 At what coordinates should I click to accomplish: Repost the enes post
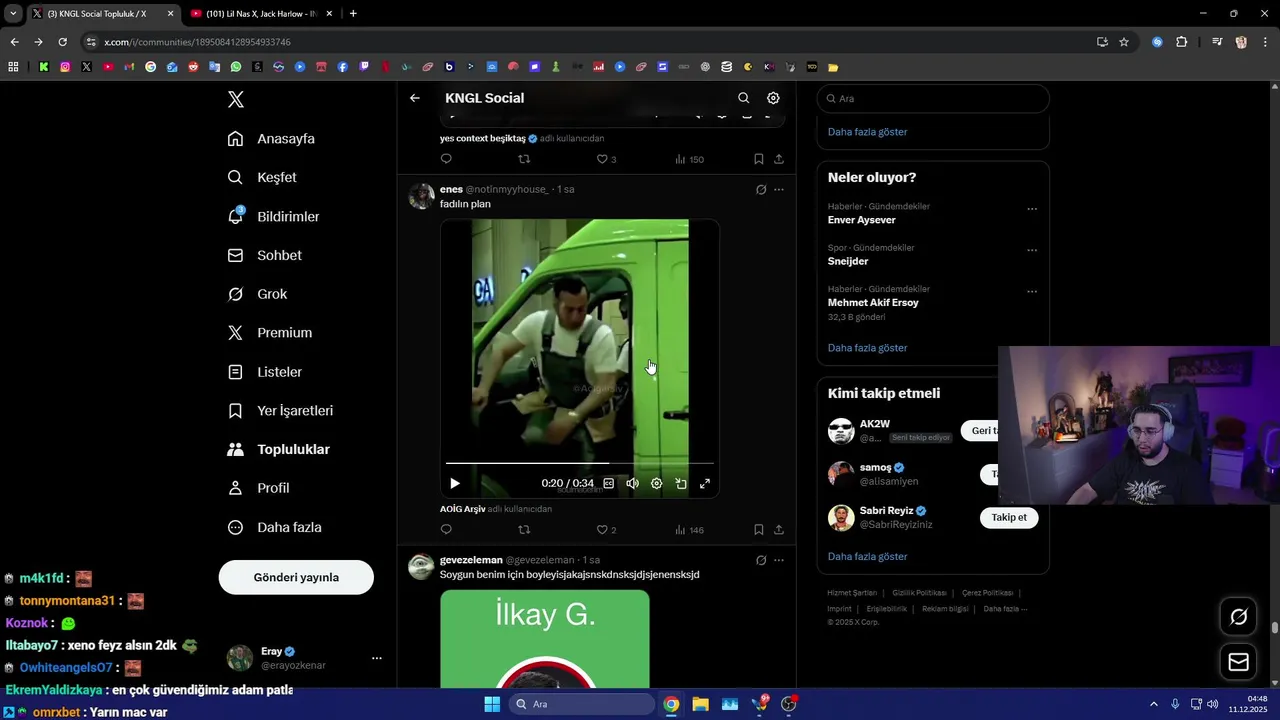click(x=524, y=530)
